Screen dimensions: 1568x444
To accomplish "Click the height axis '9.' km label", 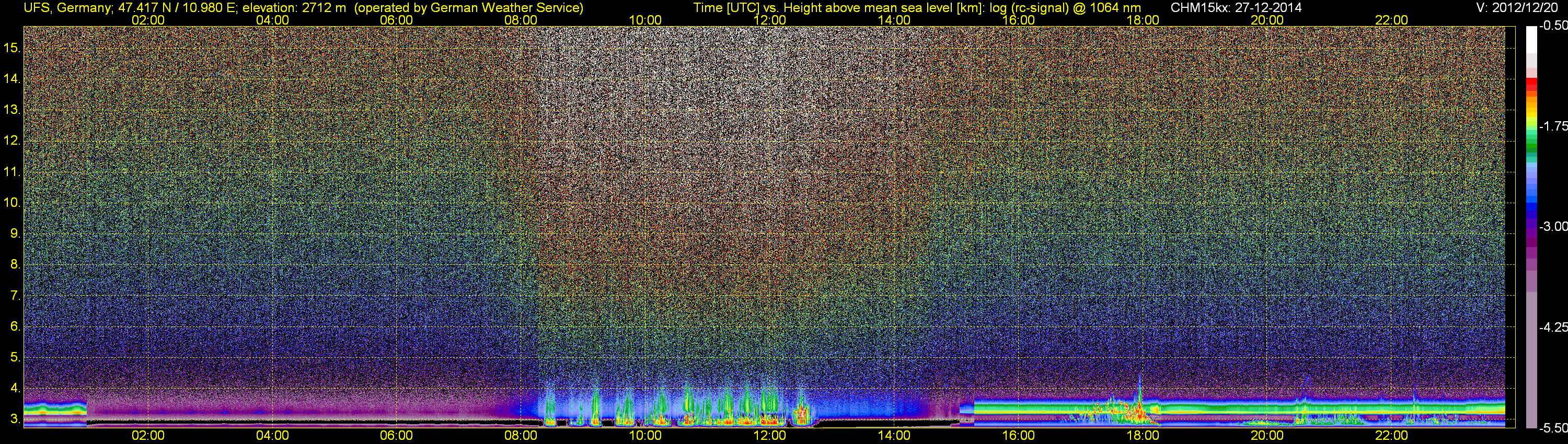I will coord(15,233).
